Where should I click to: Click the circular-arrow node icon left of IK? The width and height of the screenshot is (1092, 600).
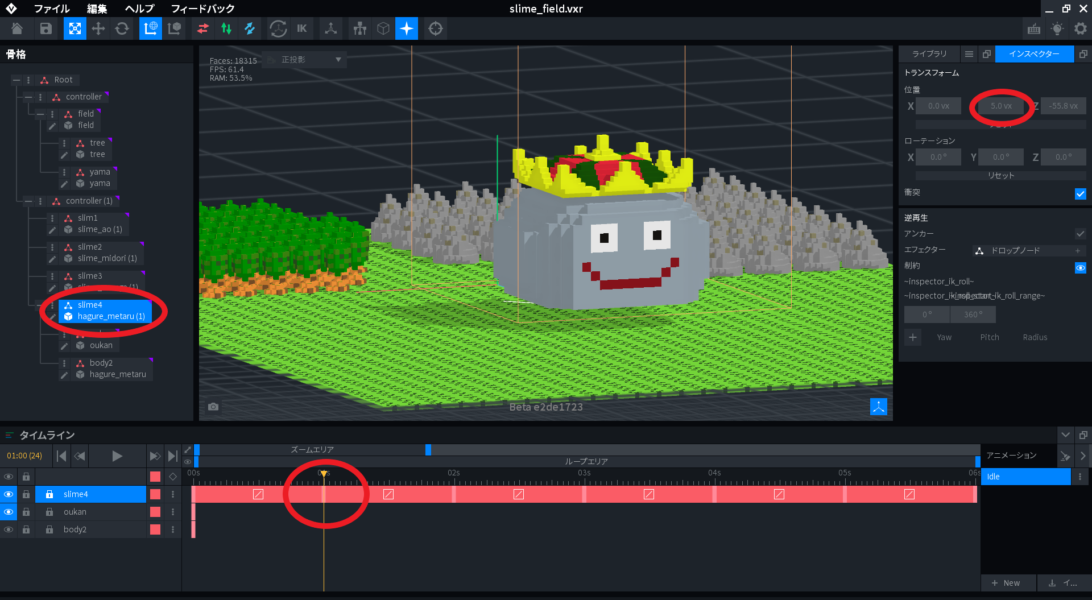278,29
